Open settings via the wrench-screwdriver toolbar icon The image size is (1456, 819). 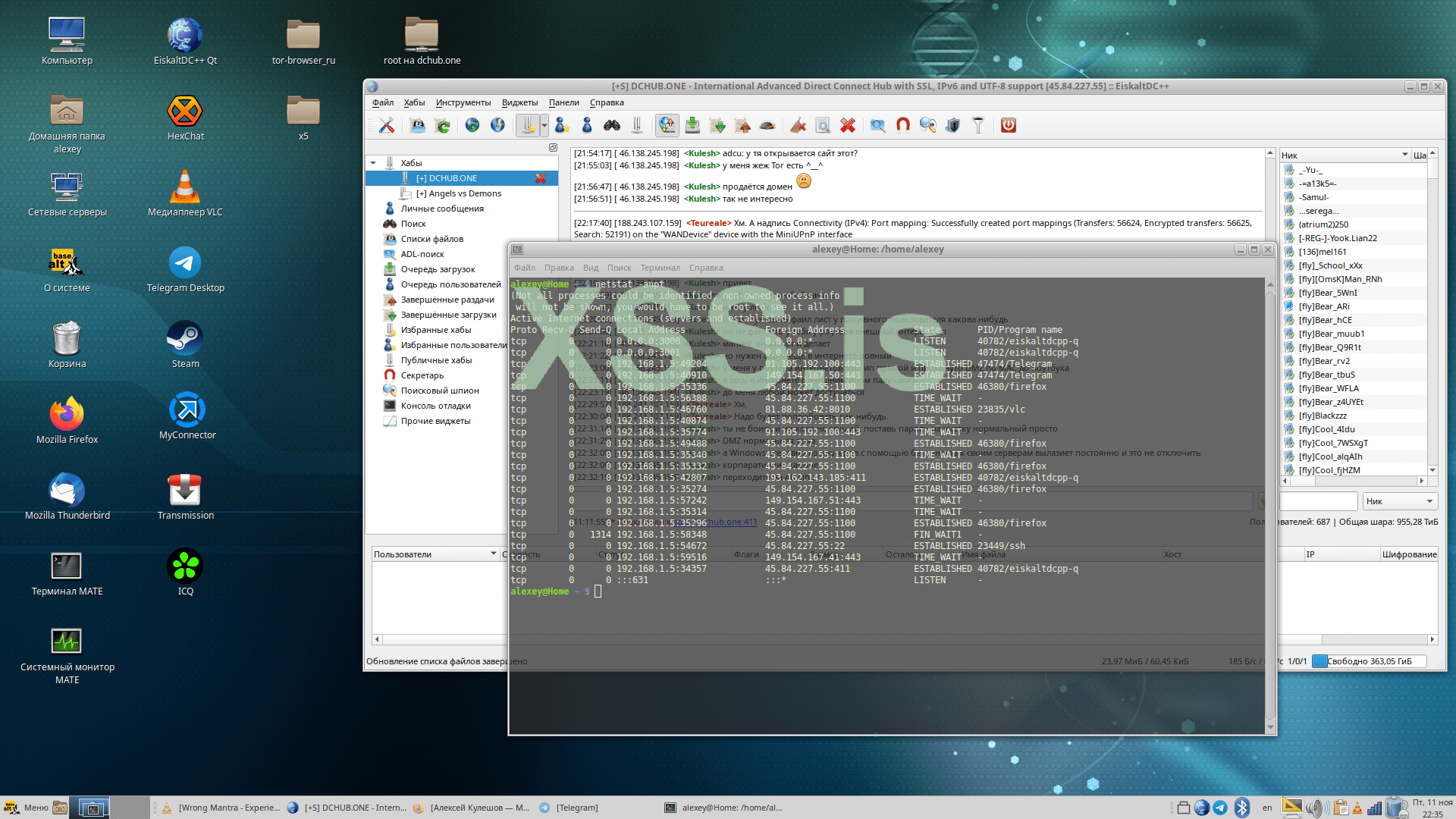pyautogui.click(x=387, y=126)
